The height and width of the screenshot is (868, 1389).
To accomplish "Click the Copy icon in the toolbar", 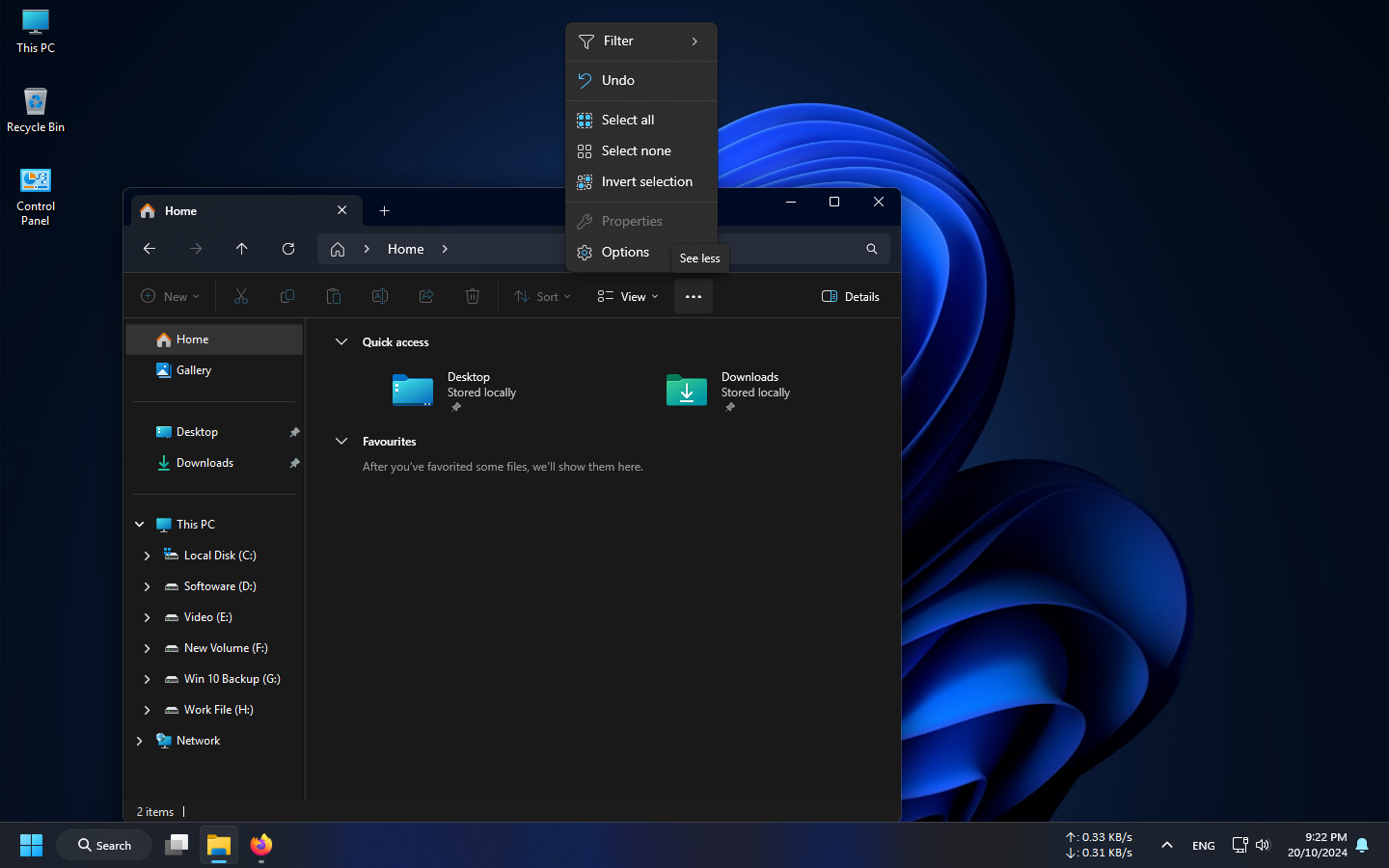I will [x=287, y=296].
